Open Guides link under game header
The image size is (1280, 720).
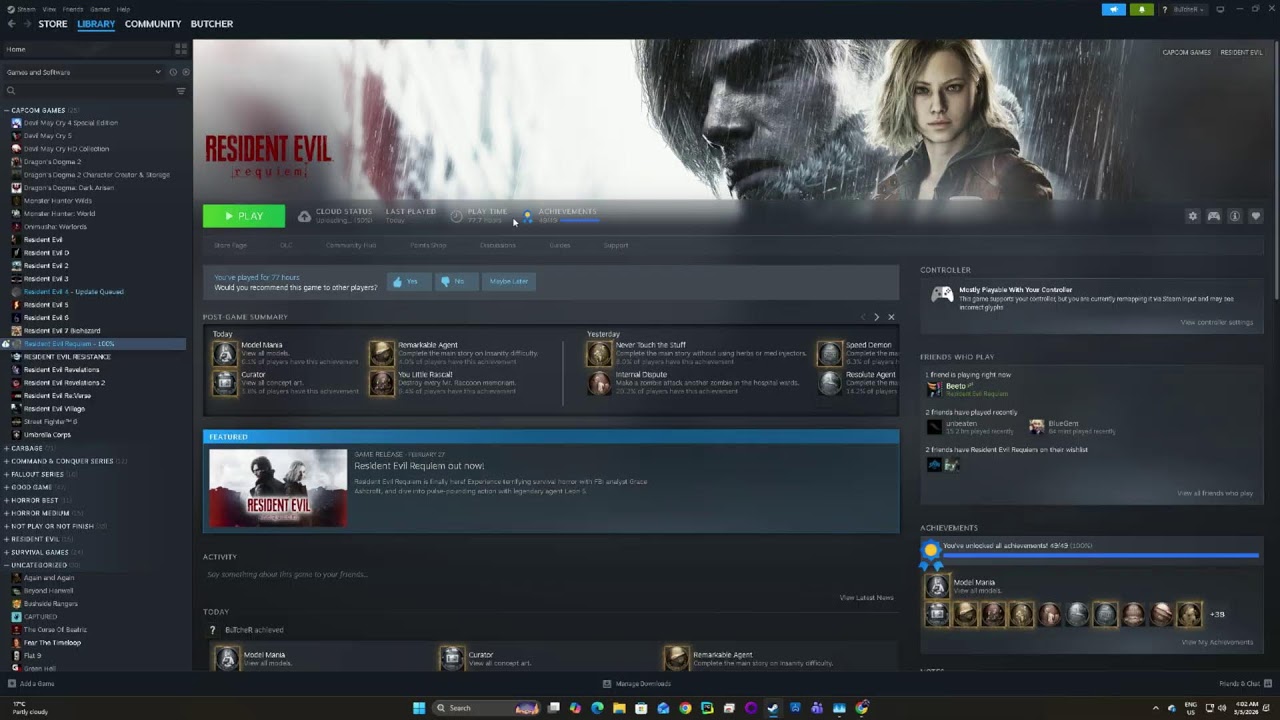pyautogui.click(x=560, y=245)
